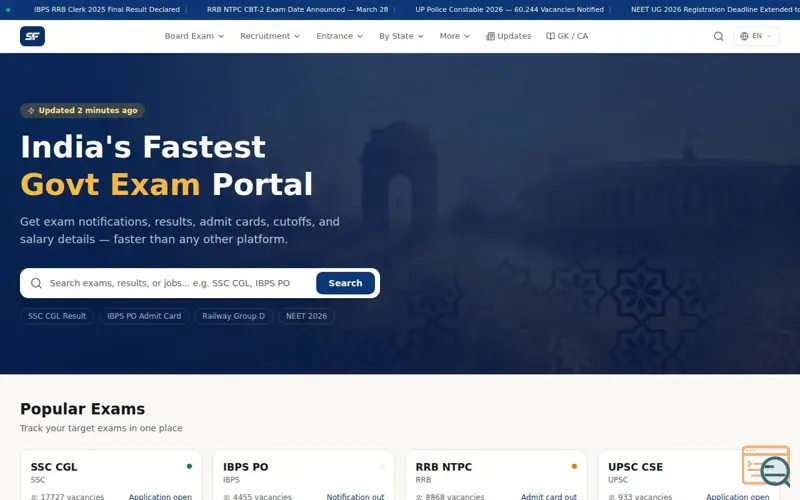Screen dimensions: 800x500
Task: Expand the Board Exam menu
Action: click(x=194, y=36)
